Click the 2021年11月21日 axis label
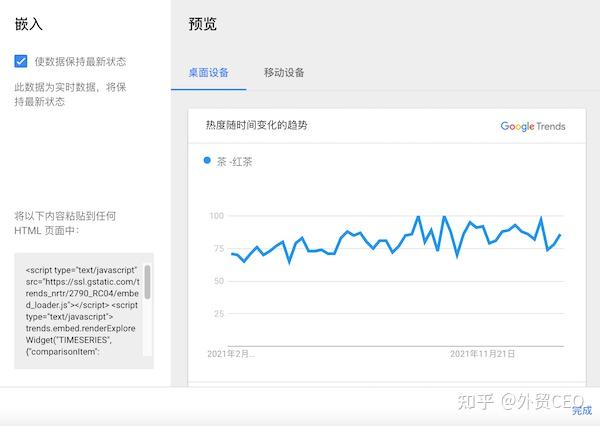Image resolution: width=600 pixels, height=426 pixels. pyautogui.click(x=482, y=354)
